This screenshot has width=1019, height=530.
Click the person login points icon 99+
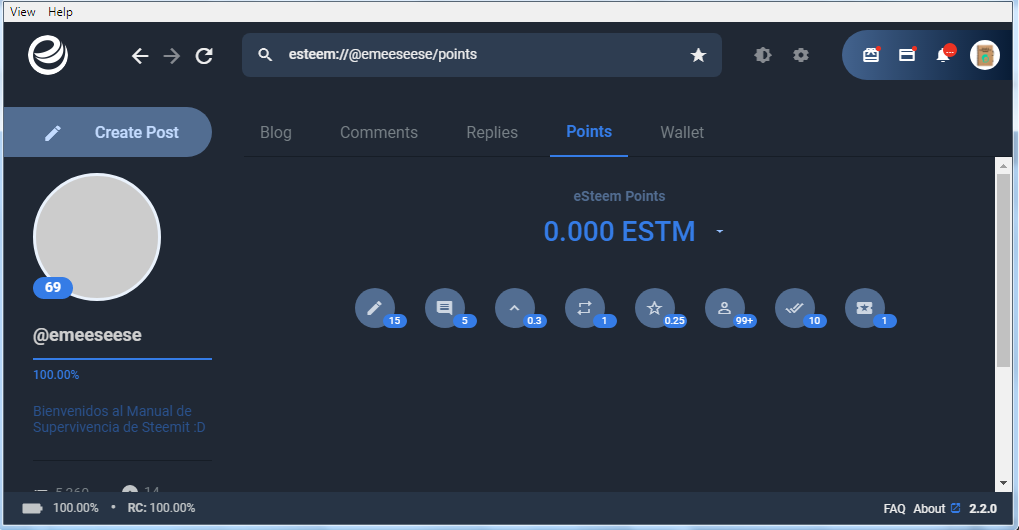(x=725, y=308)
